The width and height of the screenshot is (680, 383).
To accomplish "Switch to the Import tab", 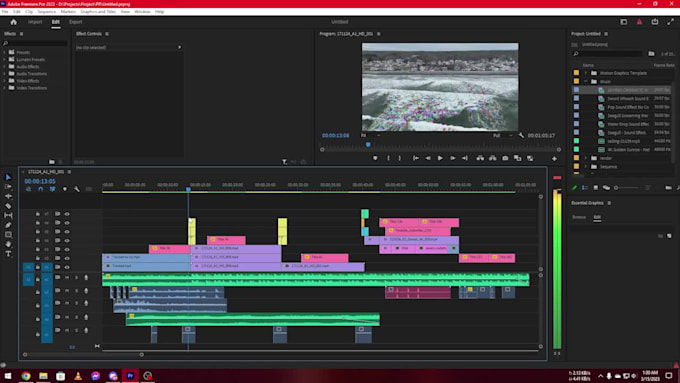I will (35, 22).
